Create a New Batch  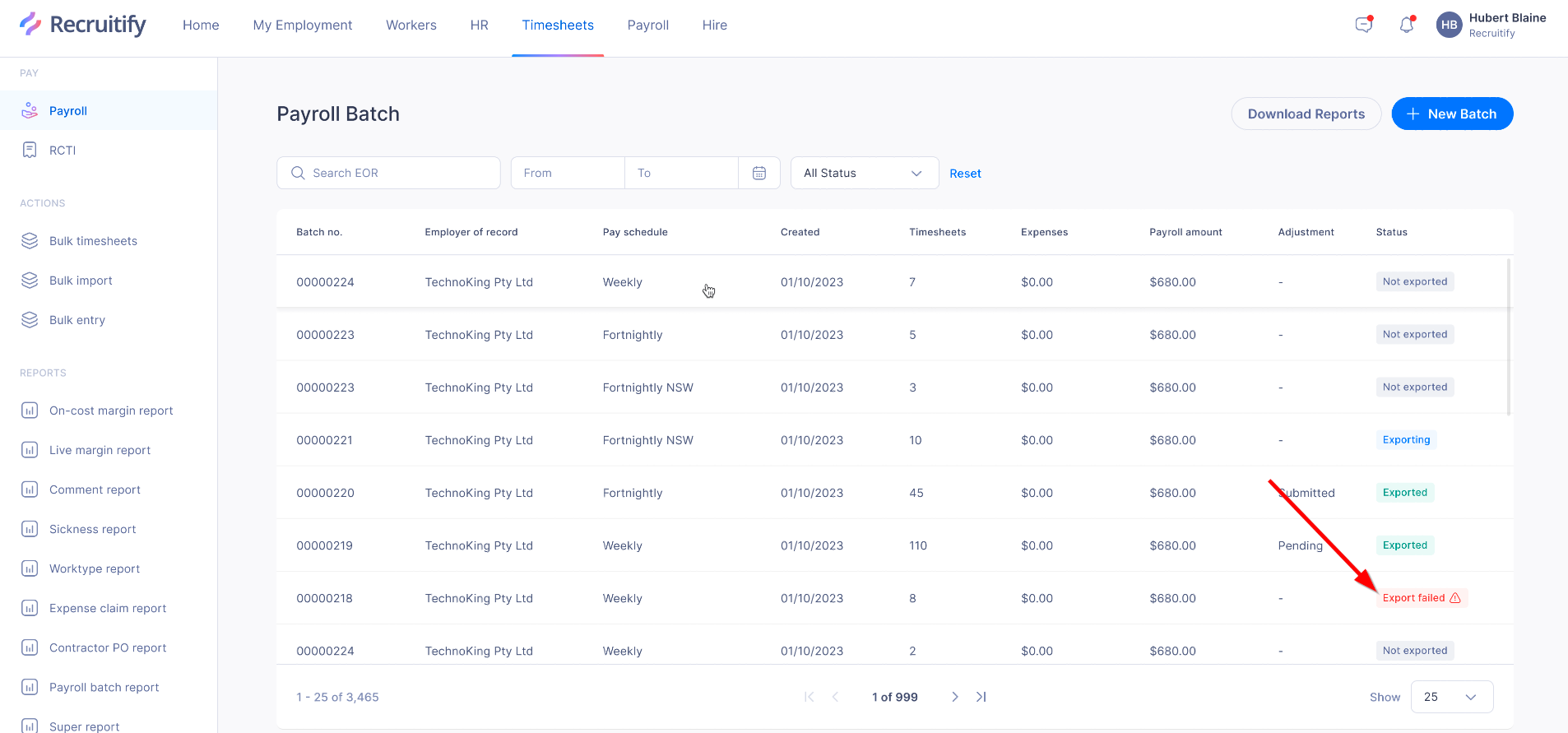(x=1452, y=114)
